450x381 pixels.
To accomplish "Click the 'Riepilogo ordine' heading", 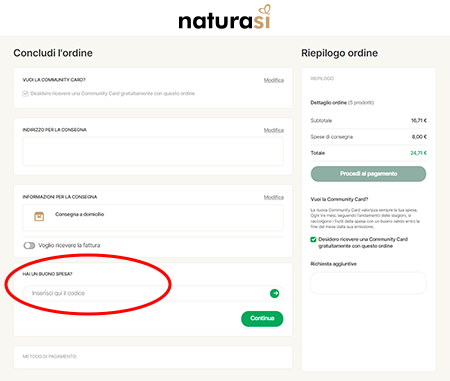I will click(339, 53).
